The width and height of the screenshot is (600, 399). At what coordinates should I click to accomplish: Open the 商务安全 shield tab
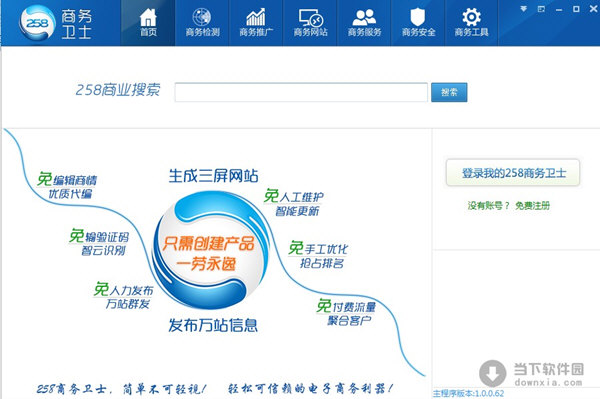[418, 23]
